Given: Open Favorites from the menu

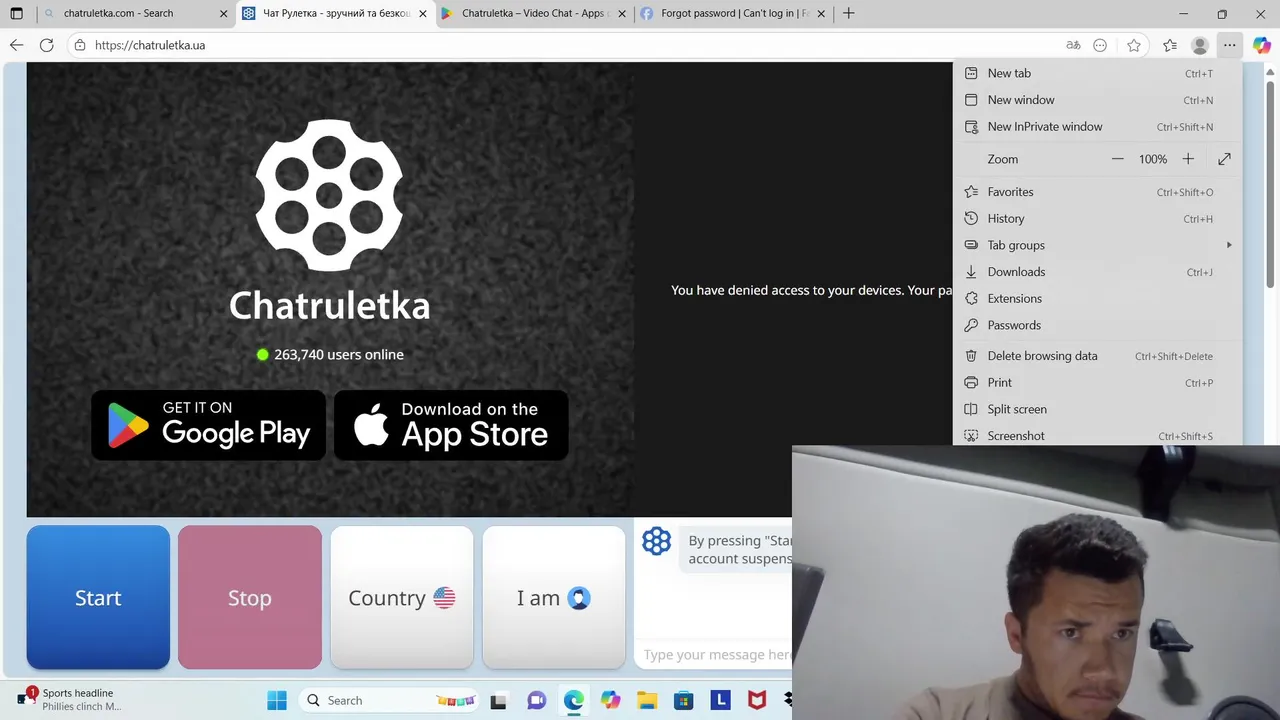Looking at the screenshot, I should 1097,192.
